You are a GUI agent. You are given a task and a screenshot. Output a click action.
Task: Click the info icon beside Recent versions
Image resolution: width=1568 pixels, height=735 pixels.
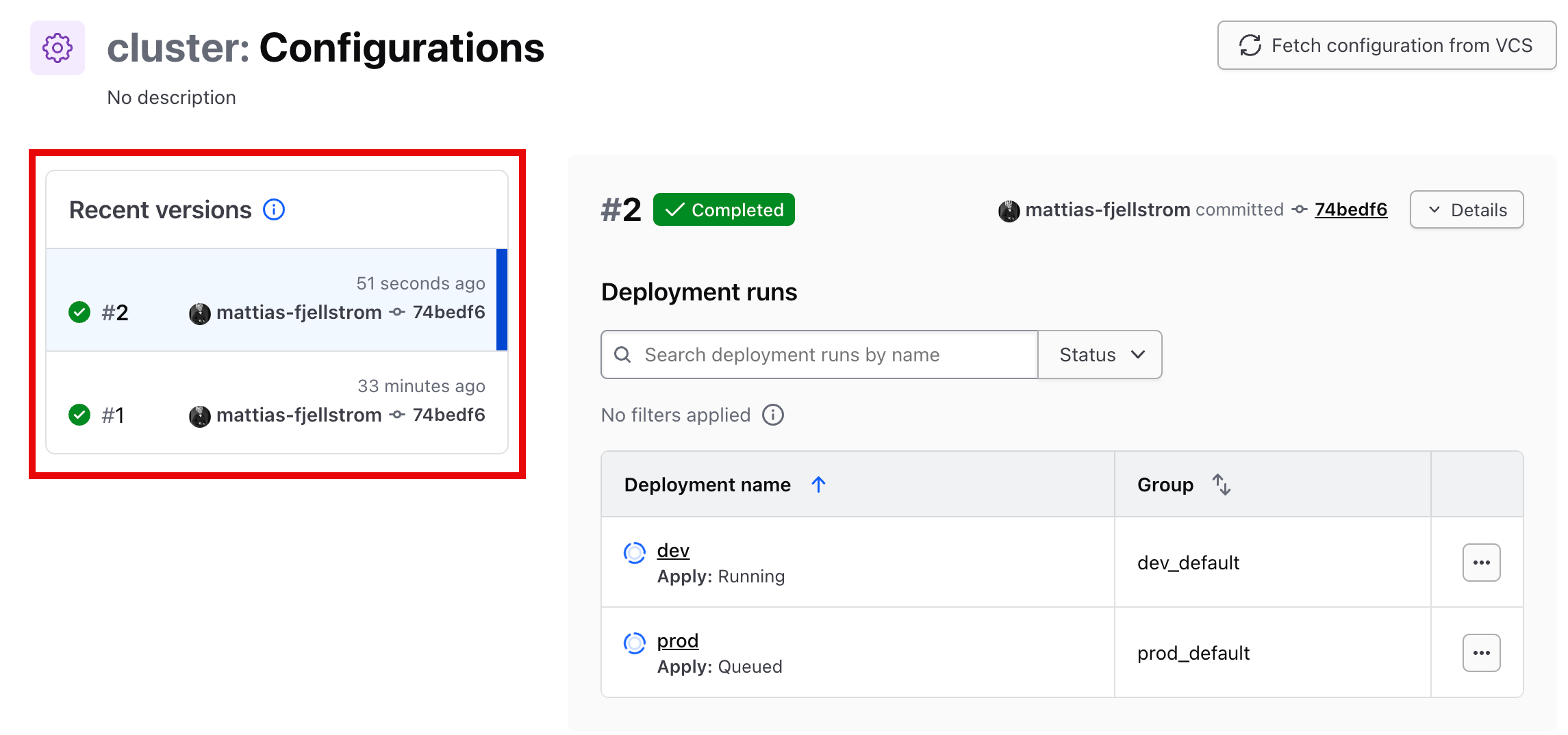pyautogui.click(x=273, y=209)
